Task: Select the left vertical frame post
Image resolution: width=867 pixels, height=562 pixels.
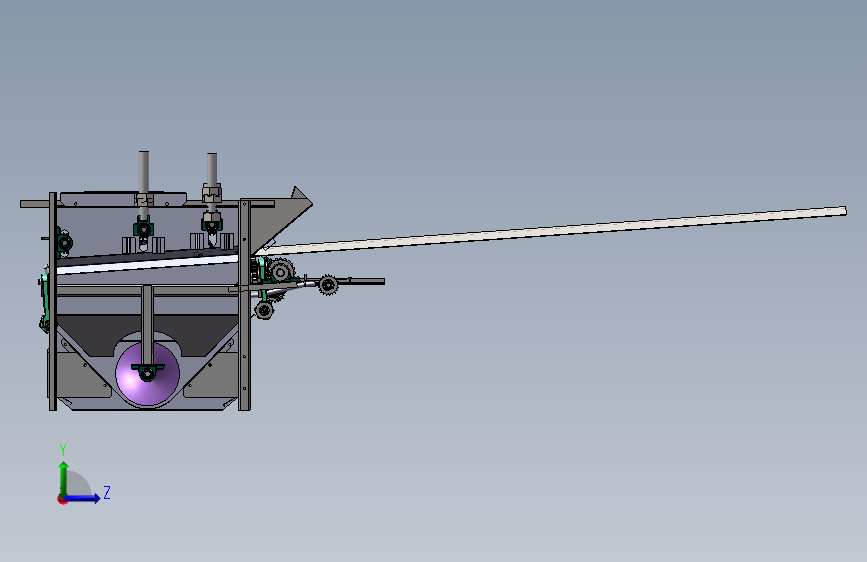Action: 53,301
